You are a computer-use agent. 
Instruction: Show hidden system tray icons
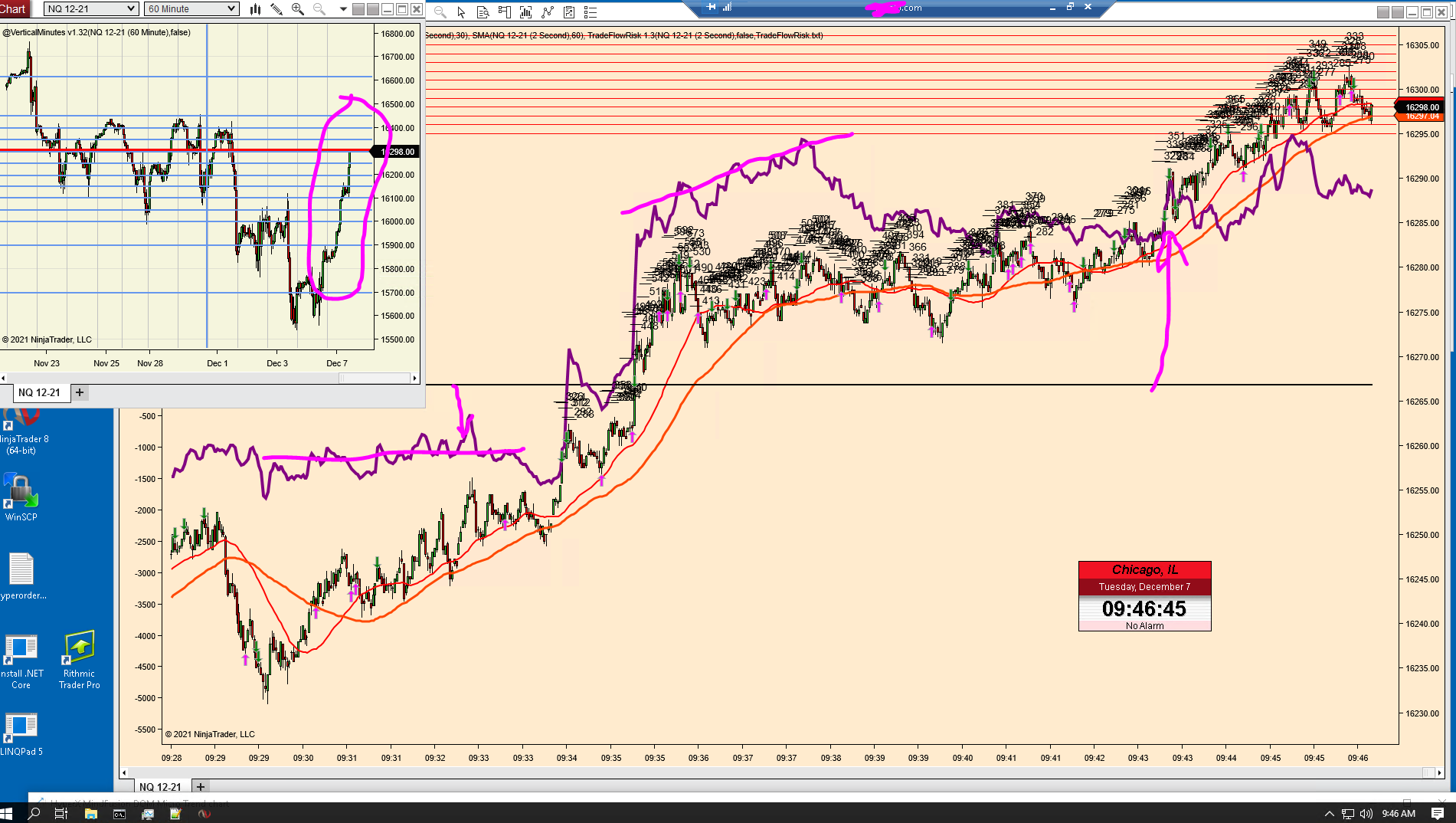click(x=1330, y=814)
